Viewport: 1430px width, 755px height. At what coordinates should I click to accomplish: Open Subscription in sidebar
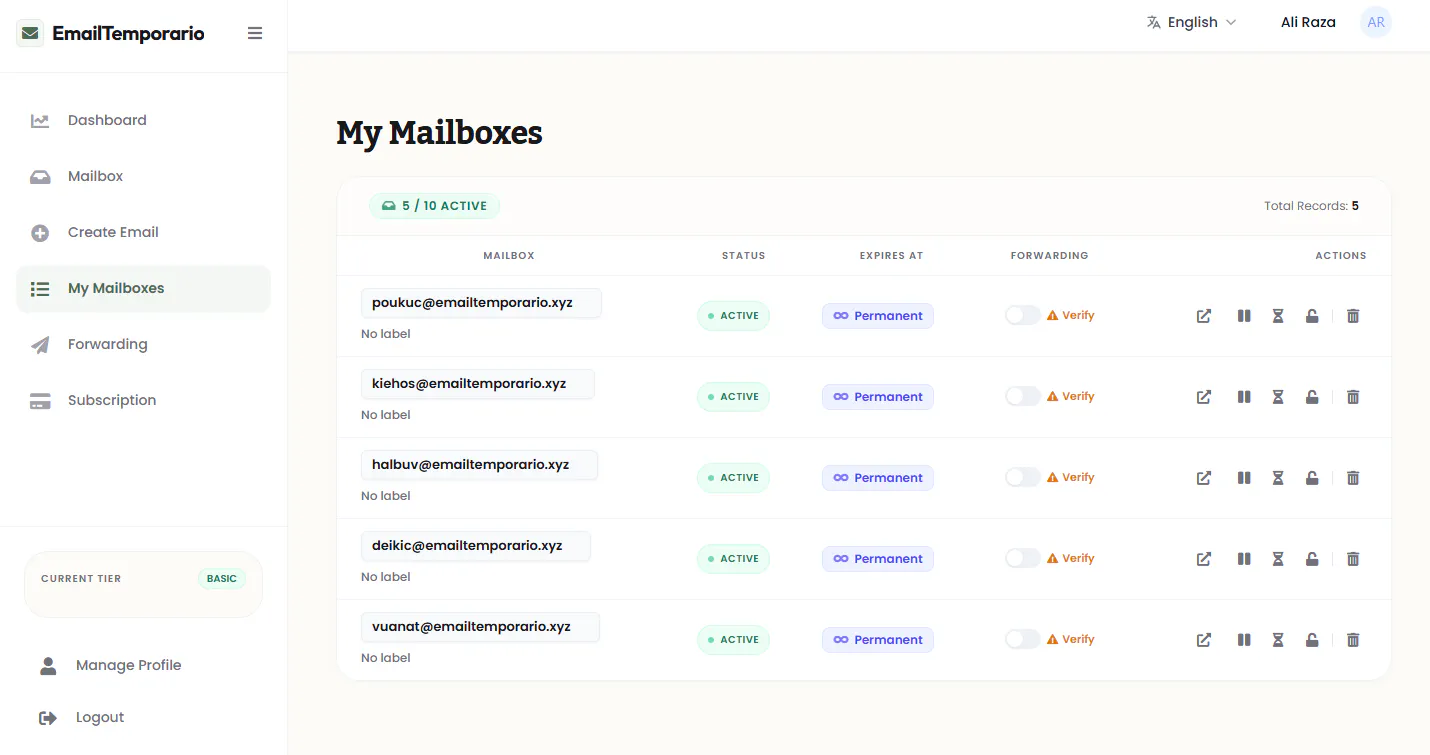coord(143,400)
